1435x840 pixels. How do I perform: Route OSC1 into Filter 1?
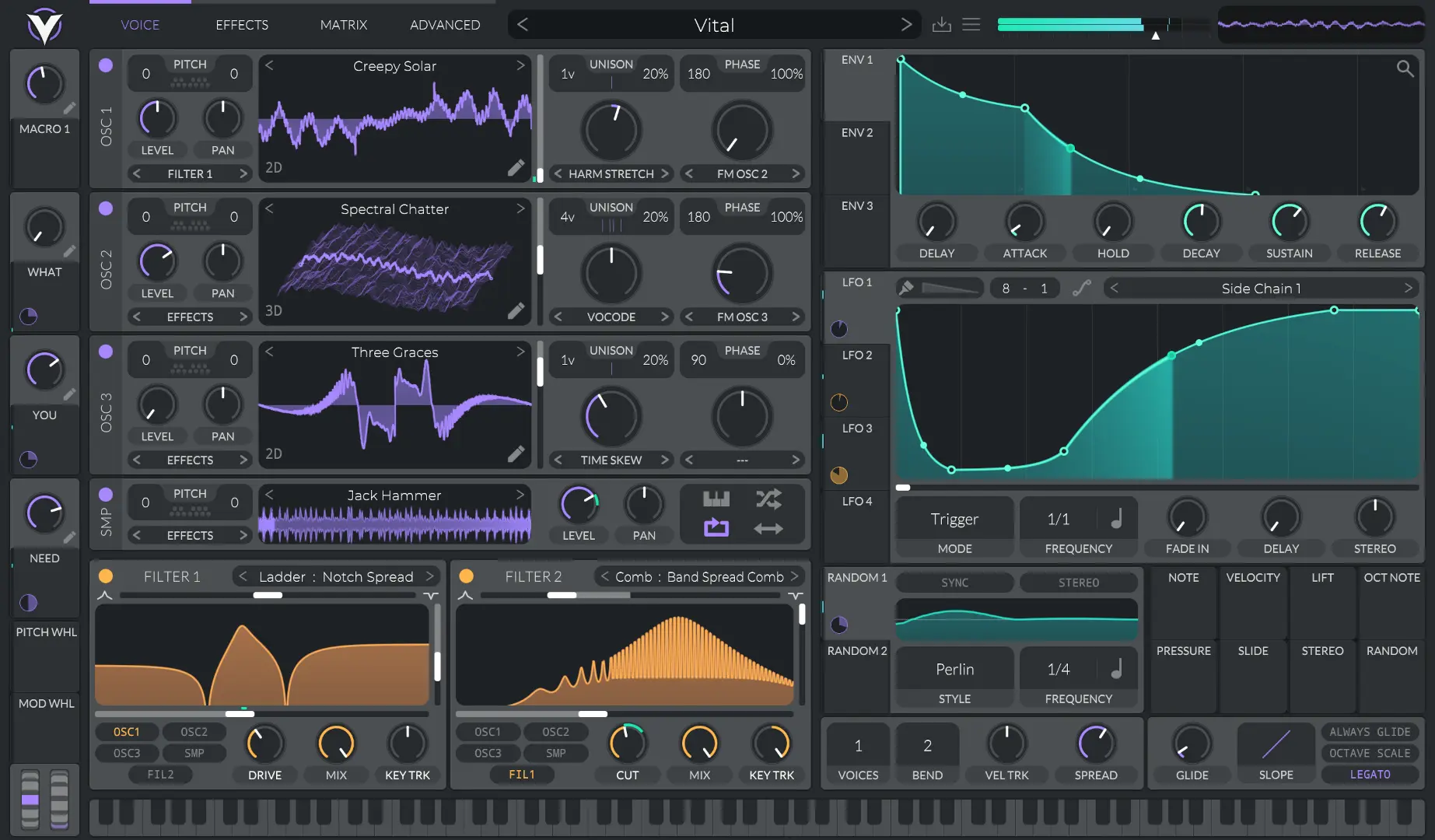126,732
